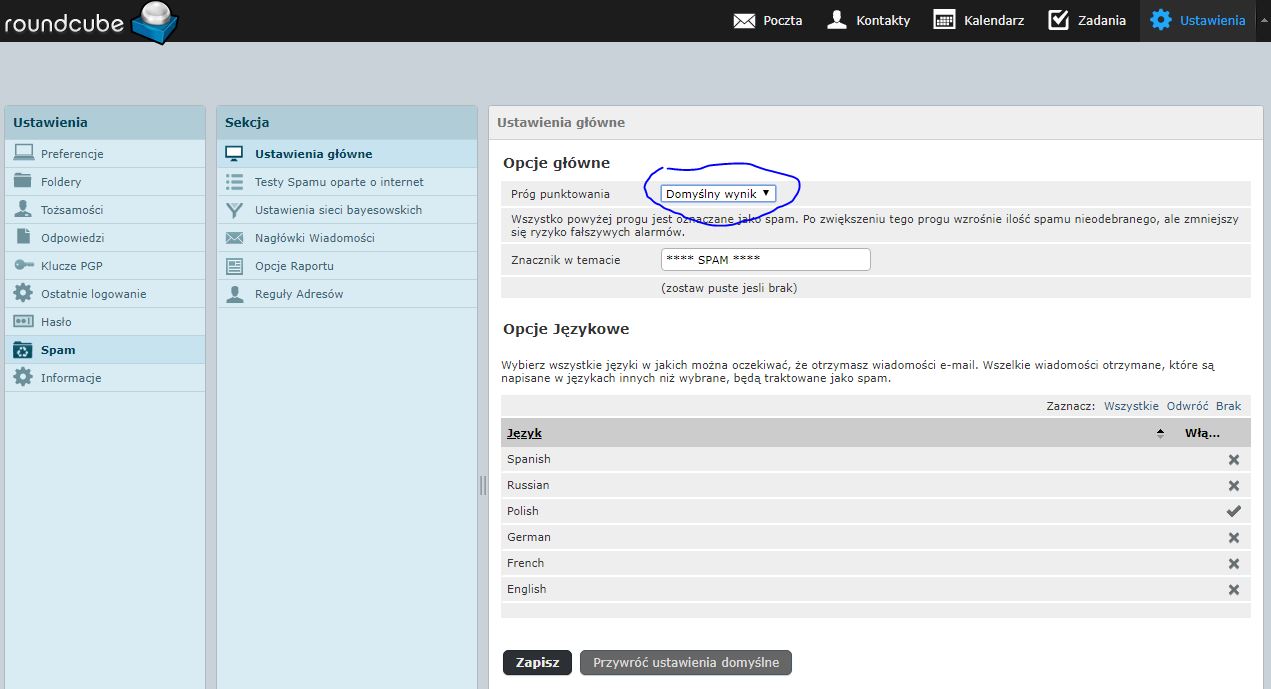The image size is (1271, 689).
Task: Click the Znacznik w temacie text field
Action: (x=765, y=260)
